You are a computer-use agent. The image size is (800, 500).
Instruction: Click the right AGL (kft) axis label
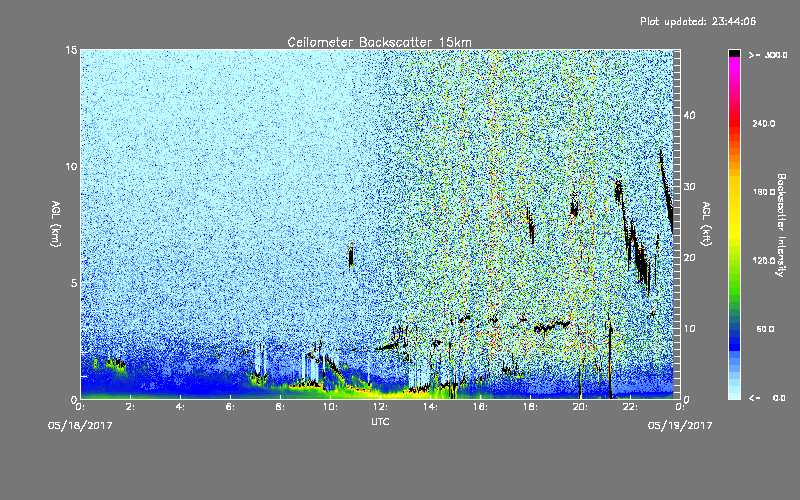[707, 223]
